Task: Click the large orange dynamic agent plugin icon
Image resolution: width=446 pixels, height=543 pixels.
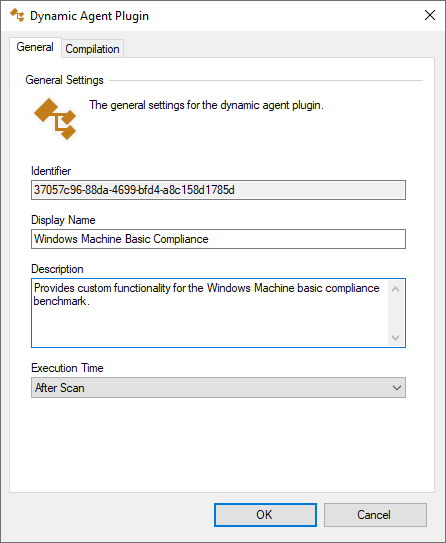Action: pos(55,119)
